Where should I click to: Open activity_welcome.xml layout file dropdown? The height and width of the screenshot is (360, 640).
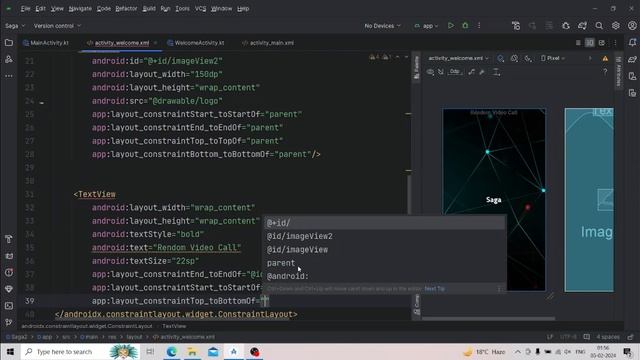458,58
